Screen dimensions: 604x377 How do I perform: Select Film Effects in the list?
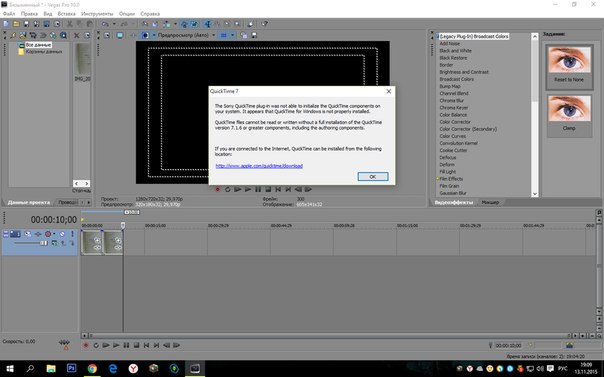coord(451,179)
